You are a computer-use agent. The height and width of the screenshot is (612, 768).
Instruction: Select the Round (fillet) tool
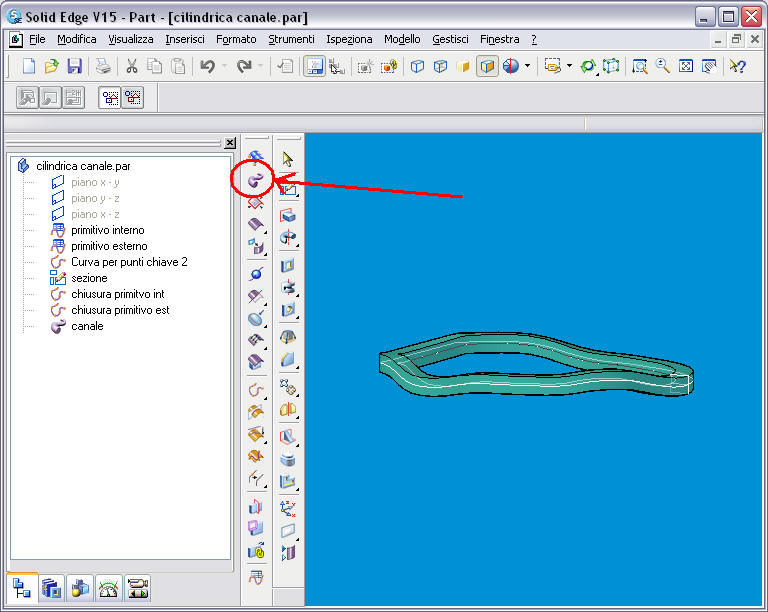click(288, 359)
